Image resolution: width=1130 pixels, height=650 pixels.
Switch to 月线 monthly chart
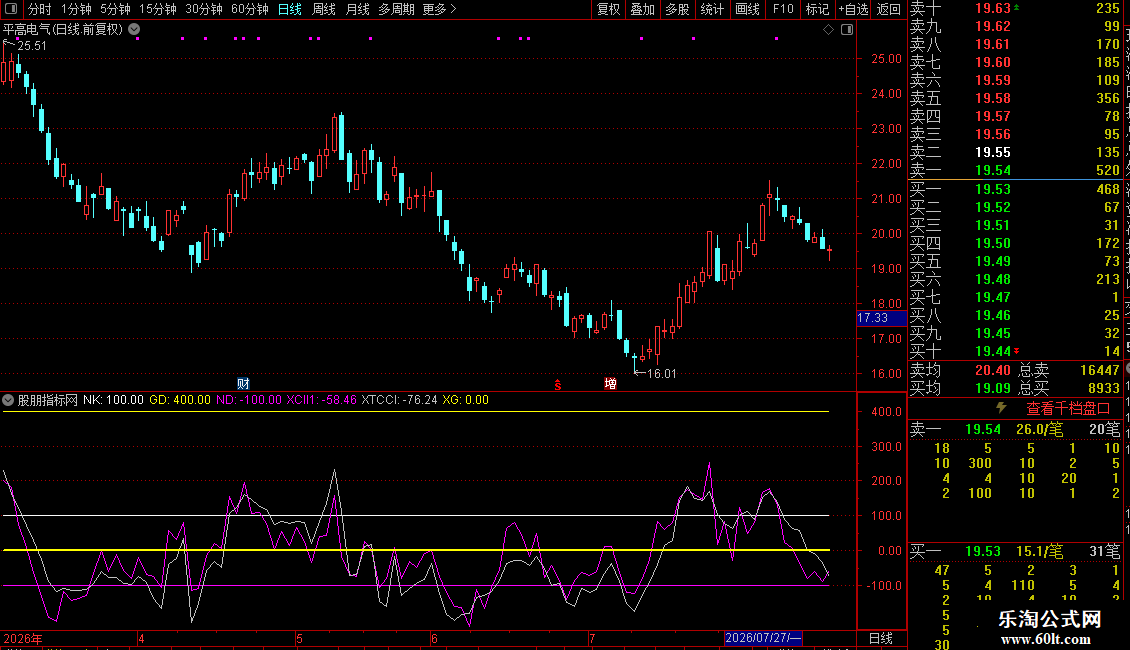tap(357, 9)
